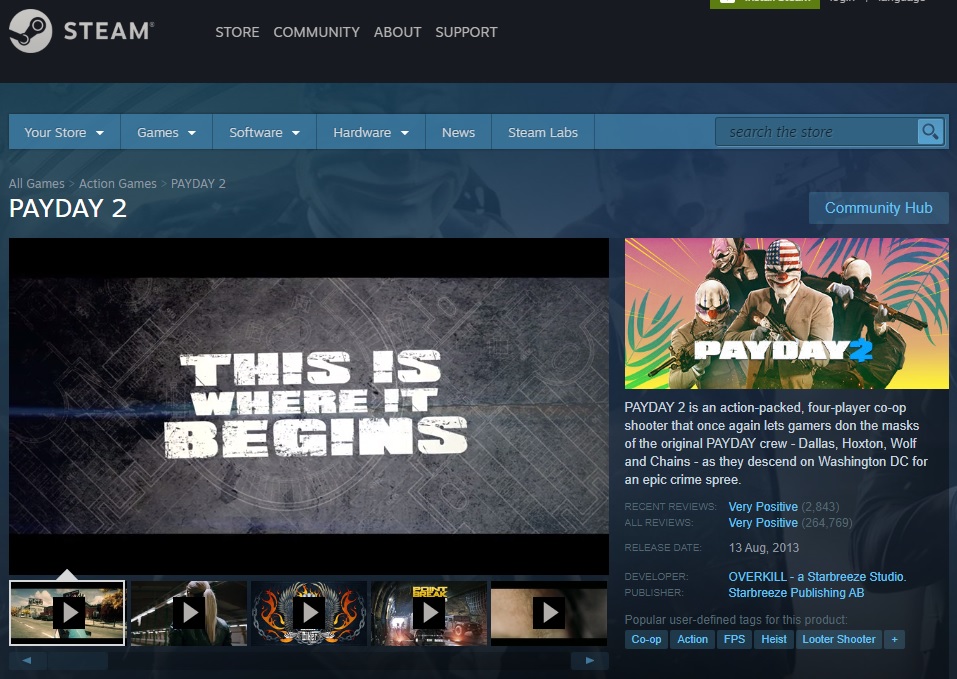Expand the Hardware dropdown
The height and width of the screenshot is (679, 957).
click(370, 132)
